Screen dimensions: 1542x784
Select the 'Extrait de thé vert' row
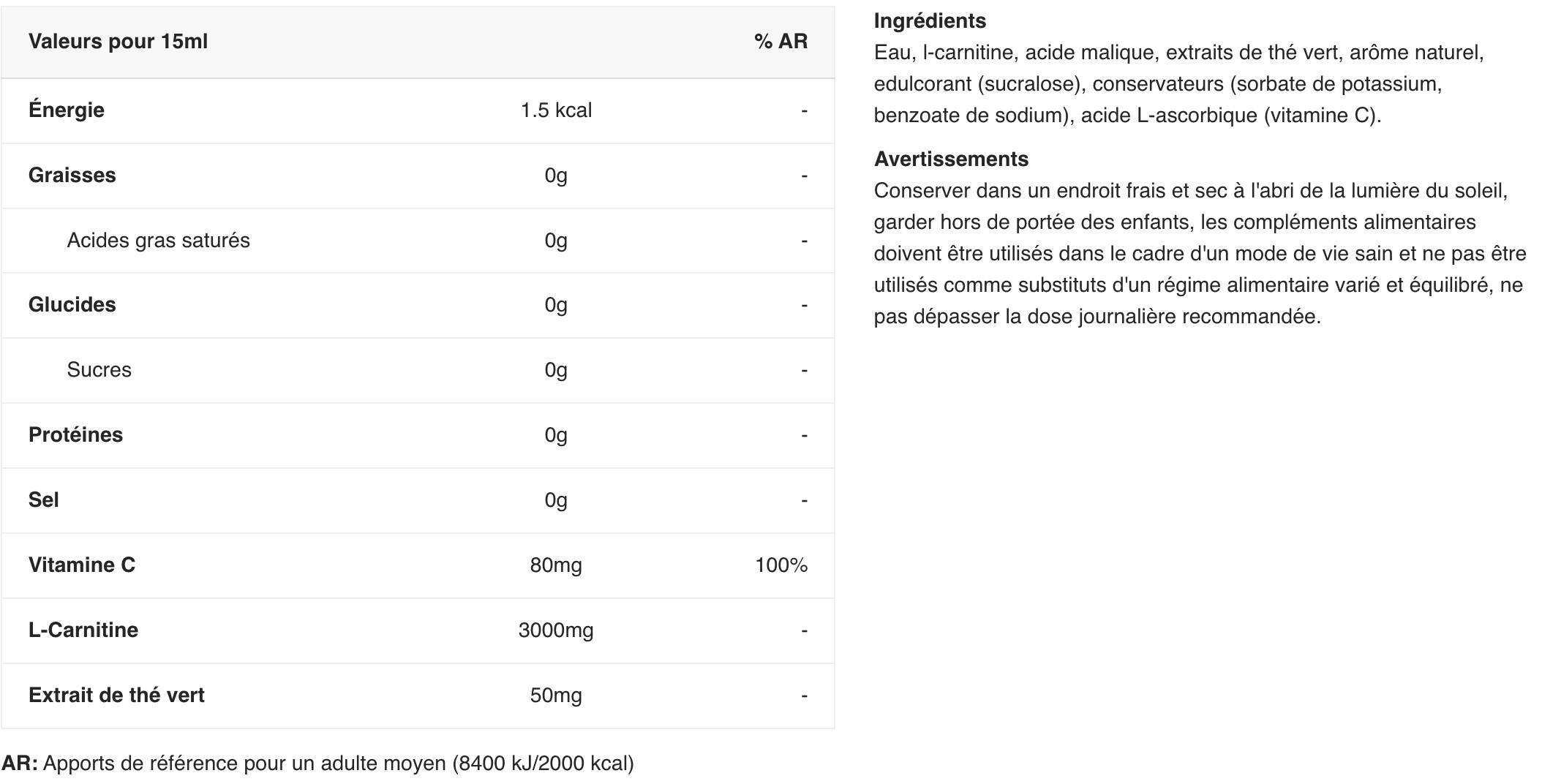[418, 696]
